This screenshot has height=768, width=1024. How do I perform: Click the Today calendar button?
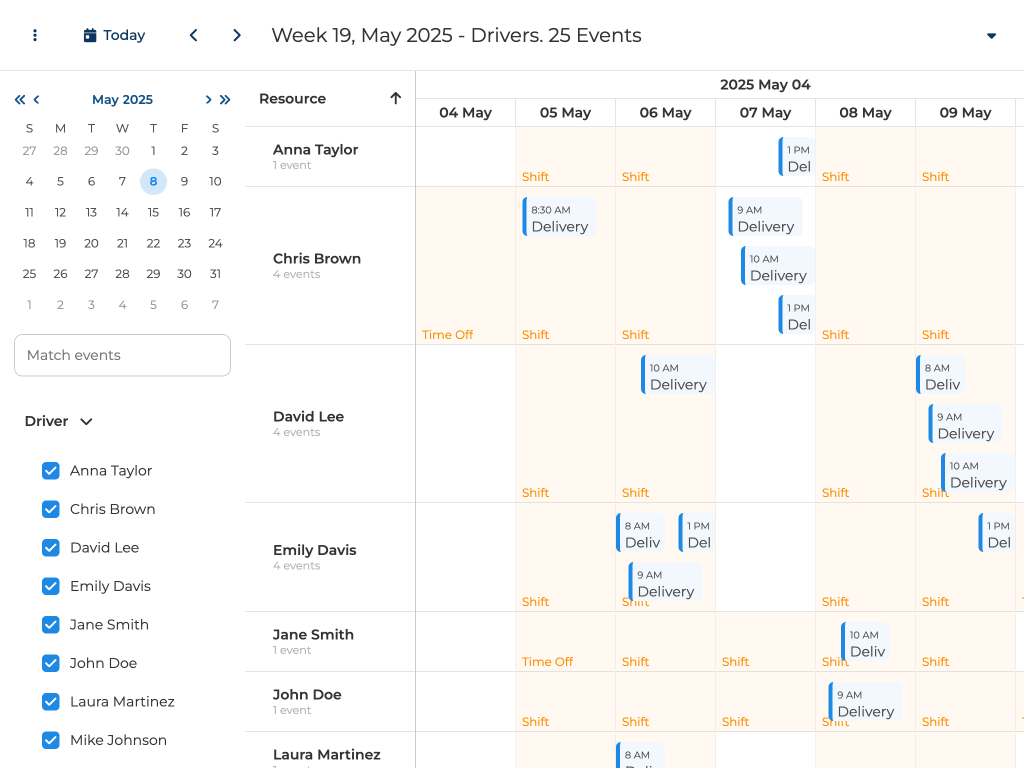coord(114,35)
